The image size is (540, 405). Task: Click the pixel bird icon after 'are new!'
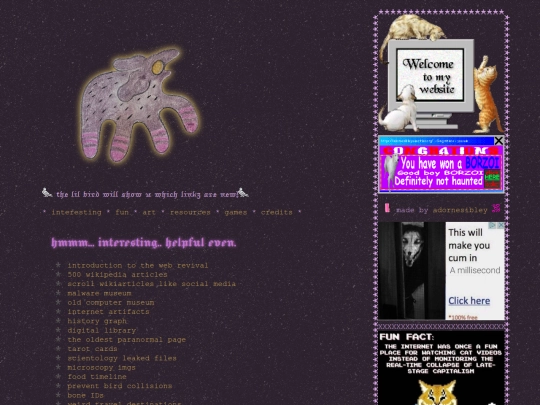(x=243, y=193)
